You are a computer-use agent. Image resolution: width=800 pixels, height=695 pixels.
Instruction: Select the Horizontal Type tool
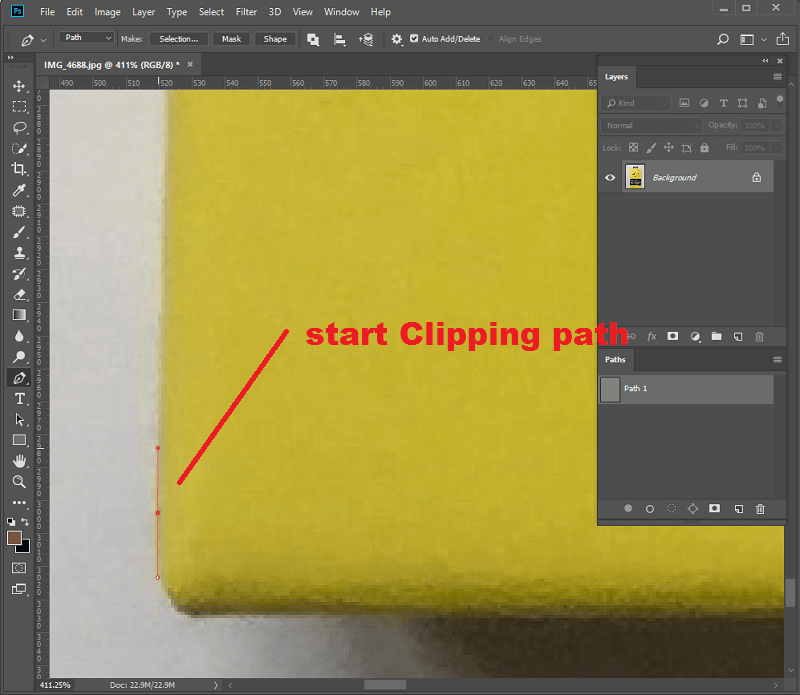pyautogui.click(x=19, y=399)
